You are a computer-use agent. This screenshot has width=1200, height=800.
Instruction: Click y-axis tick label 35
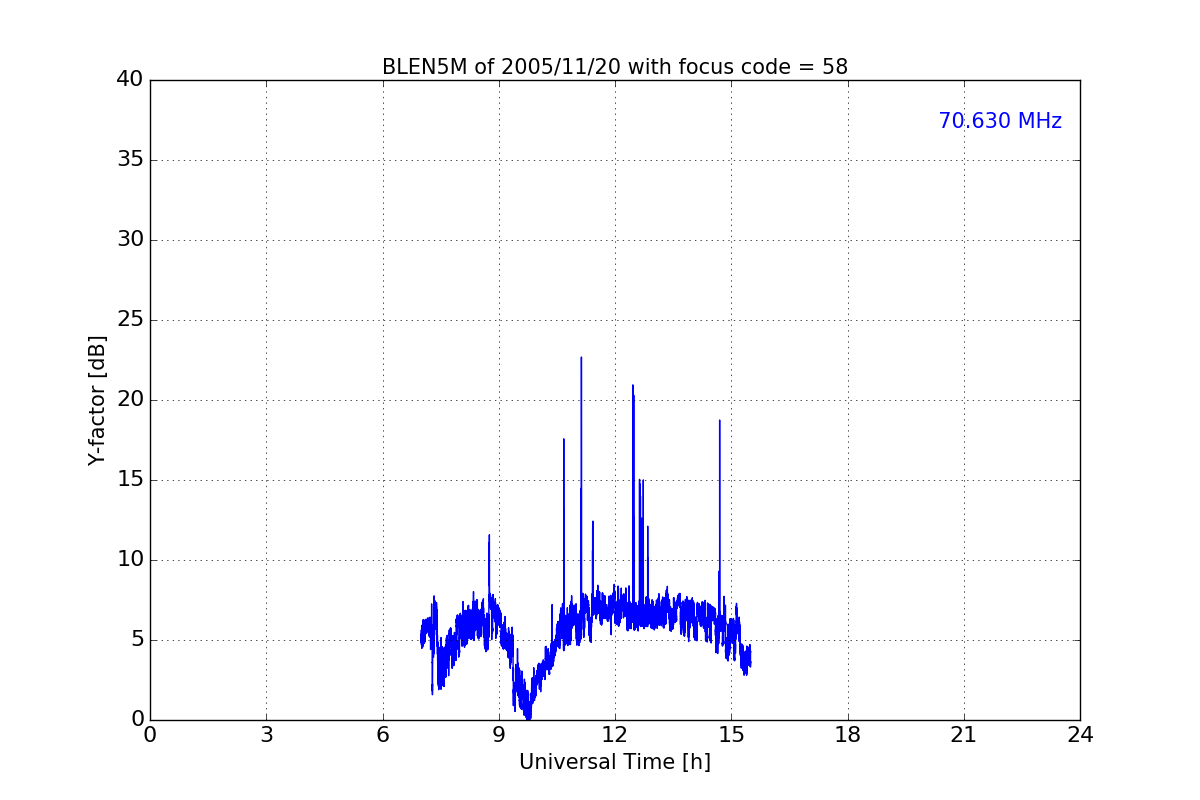click(129, 160)
